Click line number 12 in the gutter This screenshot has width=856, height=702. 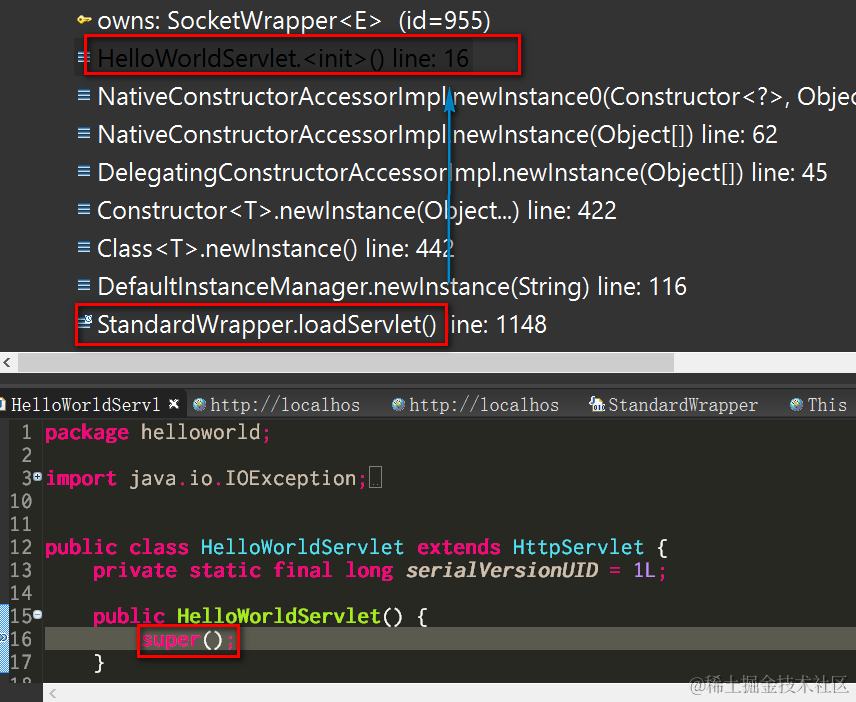[x=21, y=548]
